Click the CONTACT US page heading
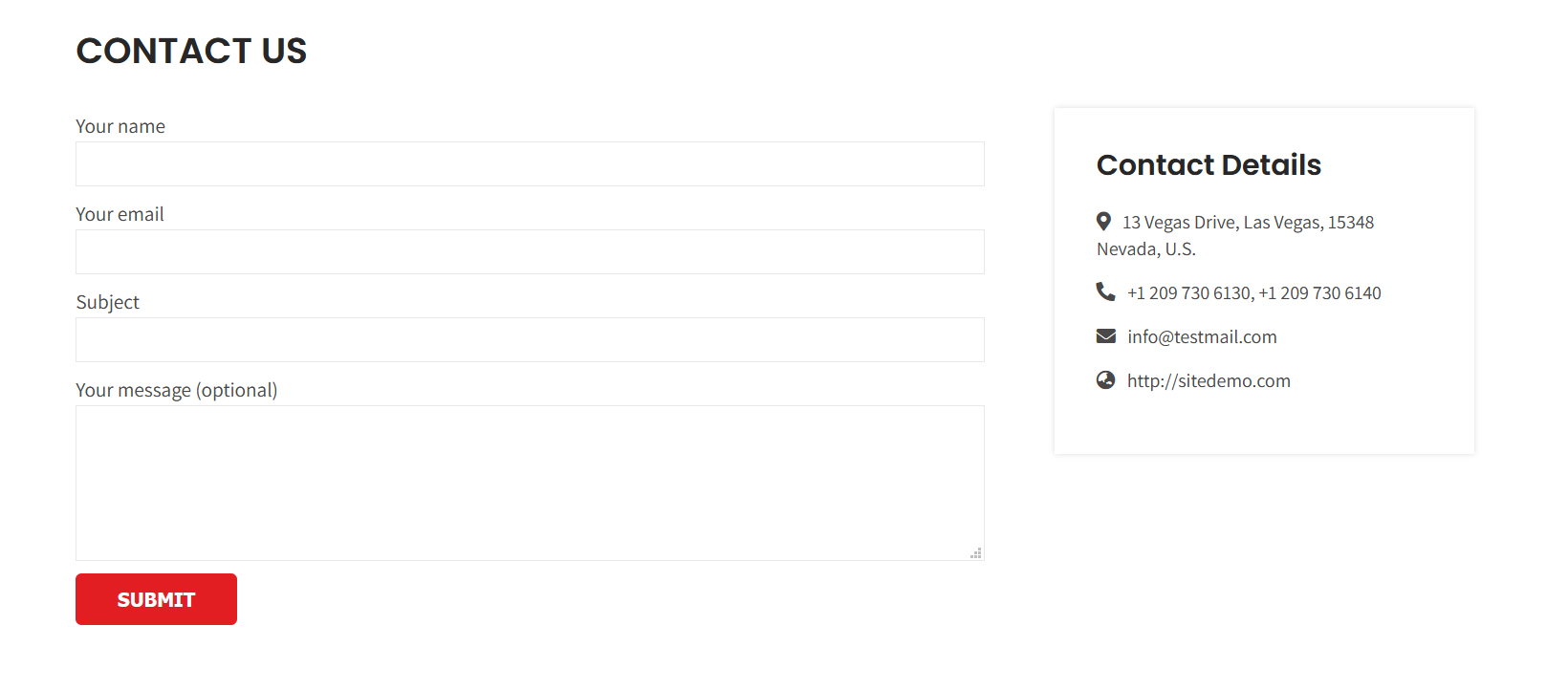The height and width of the screenshot is (690, 1568). click(x=191, y=51)
